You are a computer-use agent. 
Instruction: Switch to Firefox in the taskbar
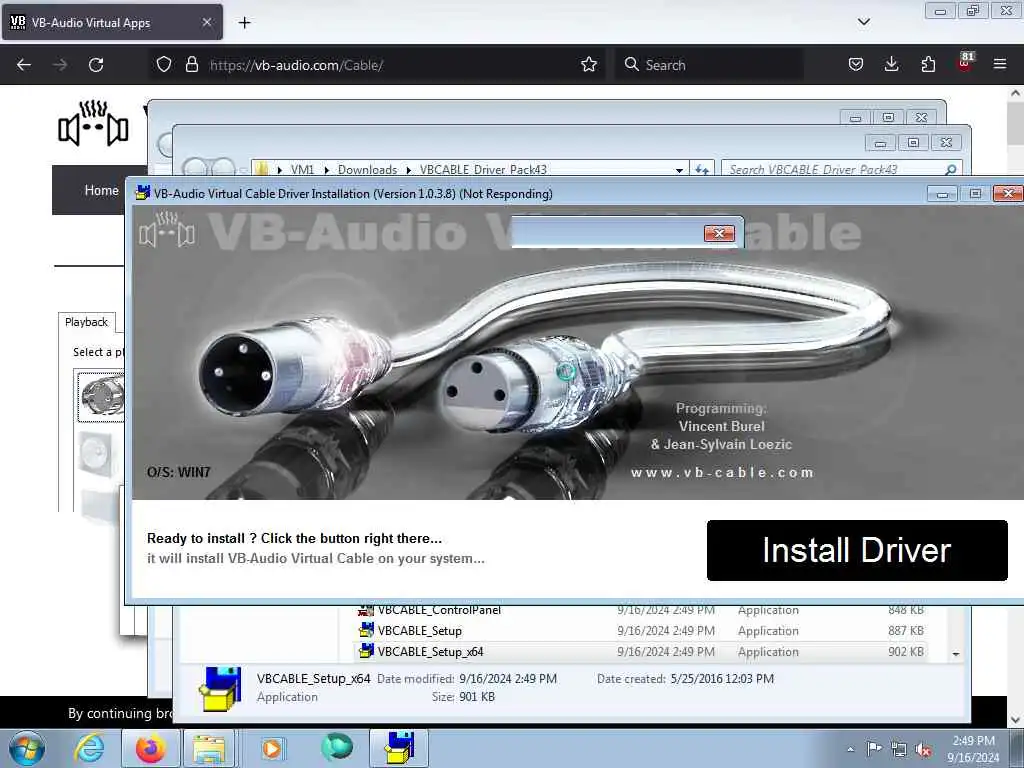[150, 748]
